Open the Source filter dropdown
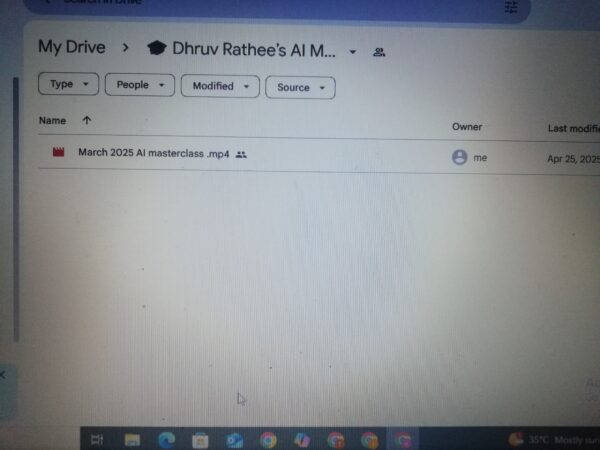The width and height of the screenshot is (600, 450). [300, 88]
